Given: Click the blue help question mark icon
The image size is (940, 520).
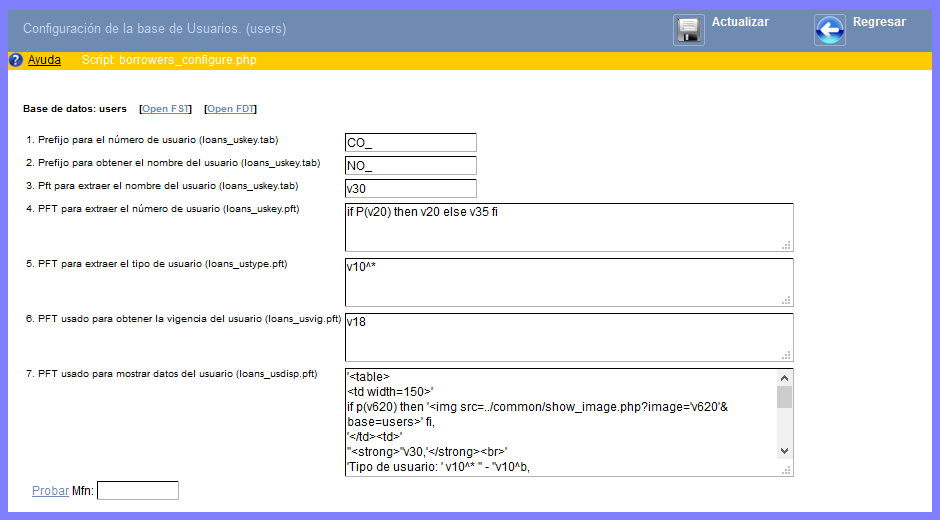Looking at the screenshot, I should tap(15, 60).
